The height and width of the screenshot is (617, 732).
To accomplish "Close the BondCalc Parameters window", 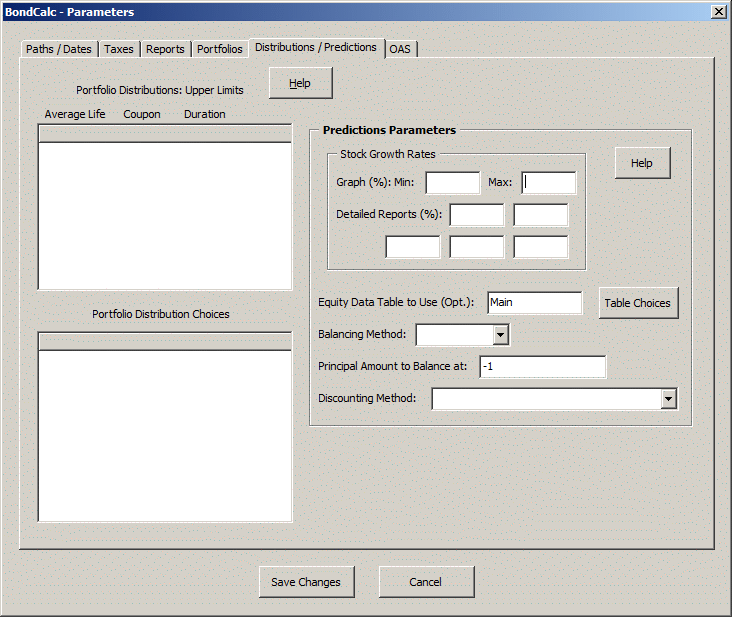I will point(718,11).
